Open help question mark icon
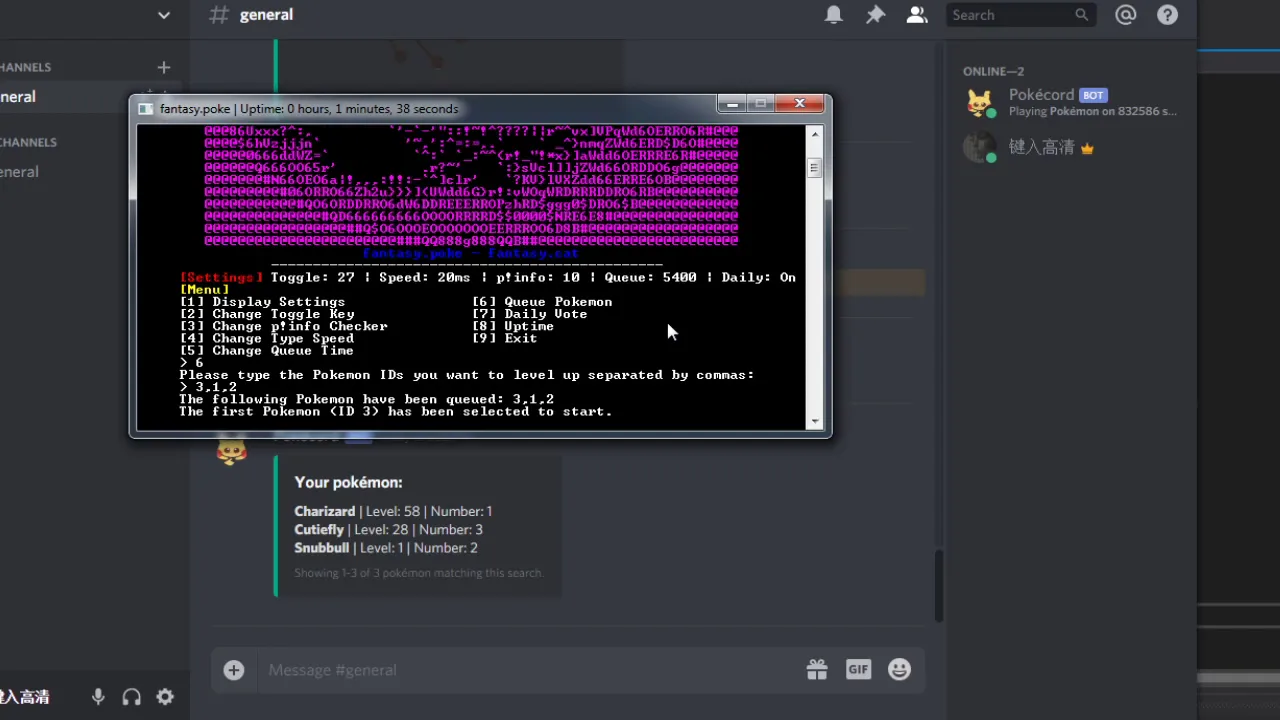 (x=1167, y=15)
